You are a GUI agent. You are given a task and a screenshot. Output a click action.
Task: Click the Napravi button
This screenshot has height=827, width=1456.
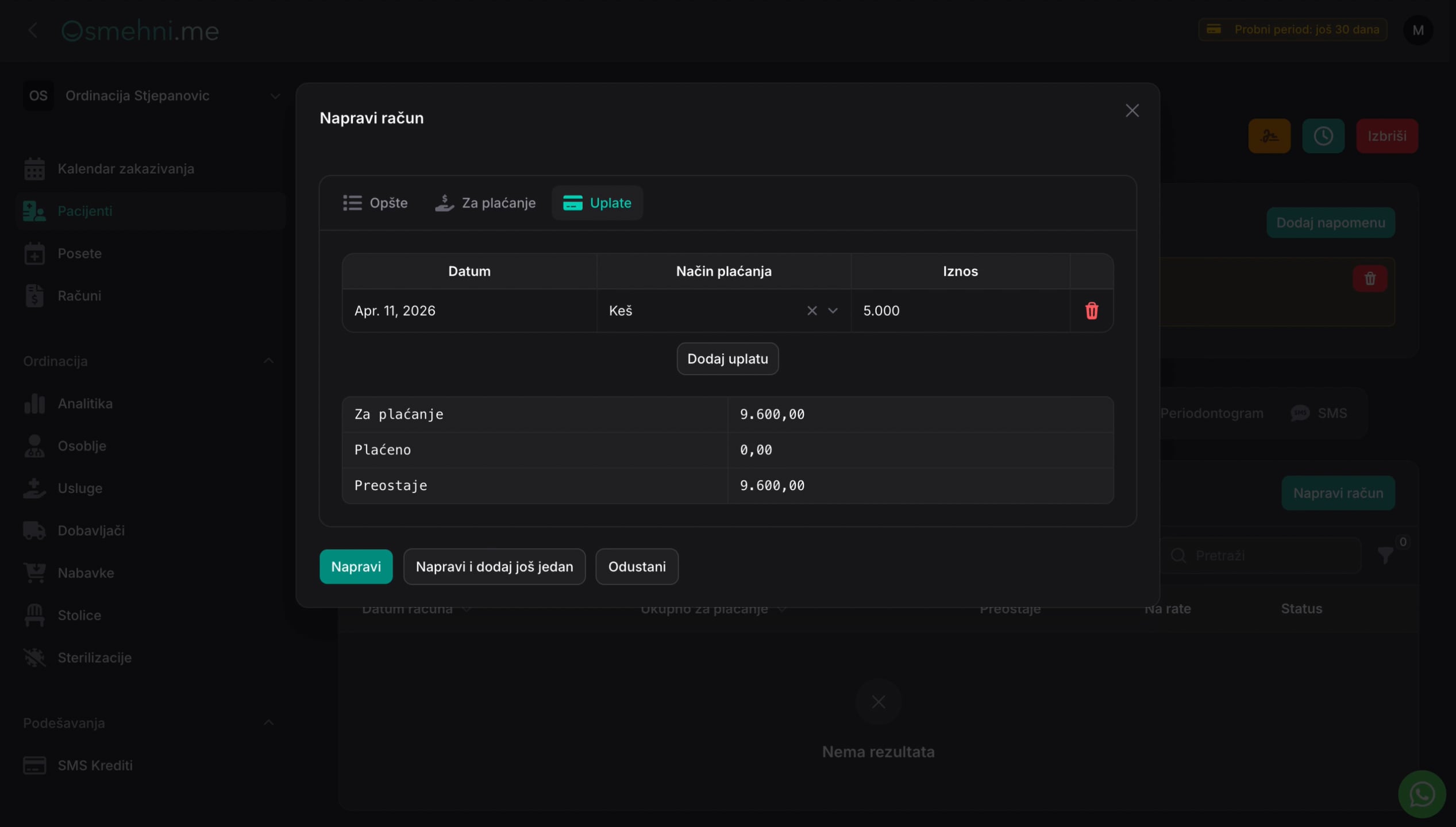pyautogui.click(x=356, y=567)
